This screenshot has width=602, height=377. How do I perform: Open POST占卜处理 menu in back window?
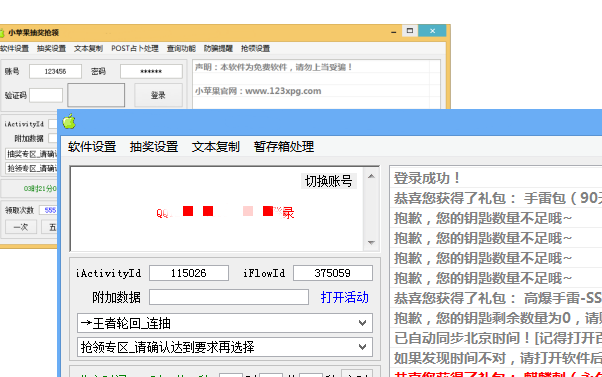click(x=135, y=48)
